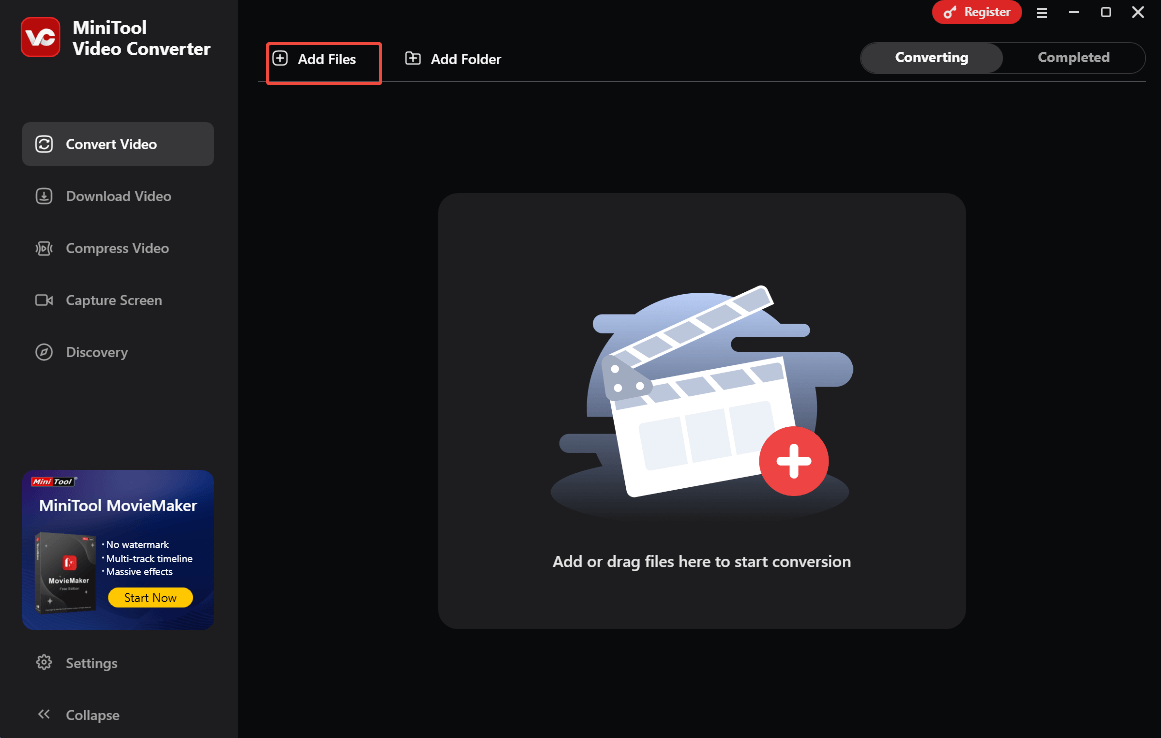1161x738 pixels.
Task: Click the Settings gear icon
Action: (44, 662)
